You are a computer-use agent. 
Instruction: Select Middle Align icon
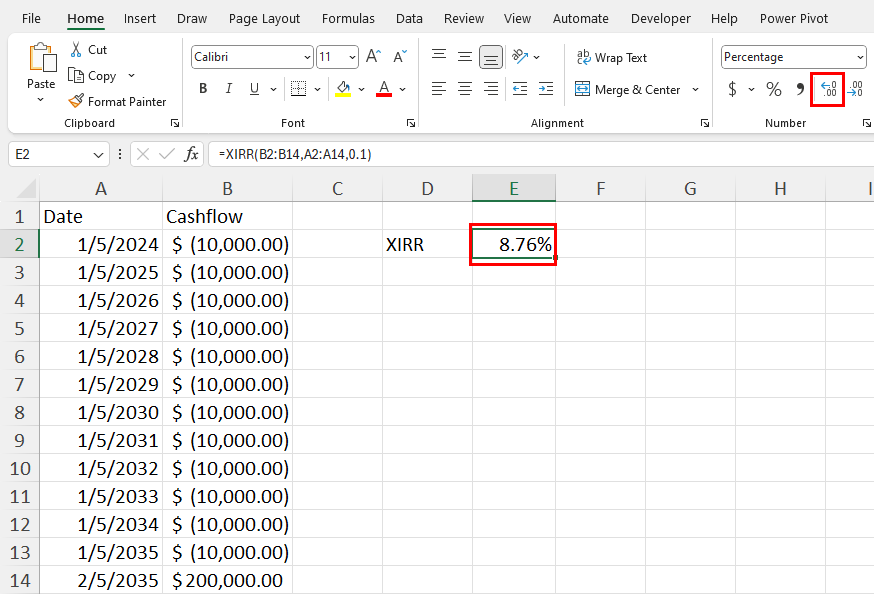click(464, 56)
